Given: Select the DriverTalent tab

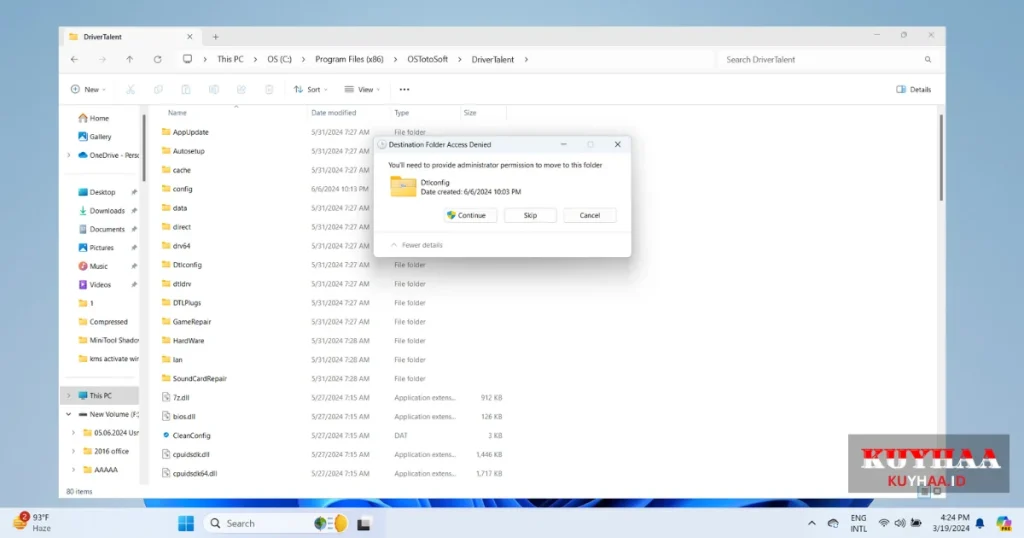Looking at the screenshot, I should 129,37.
